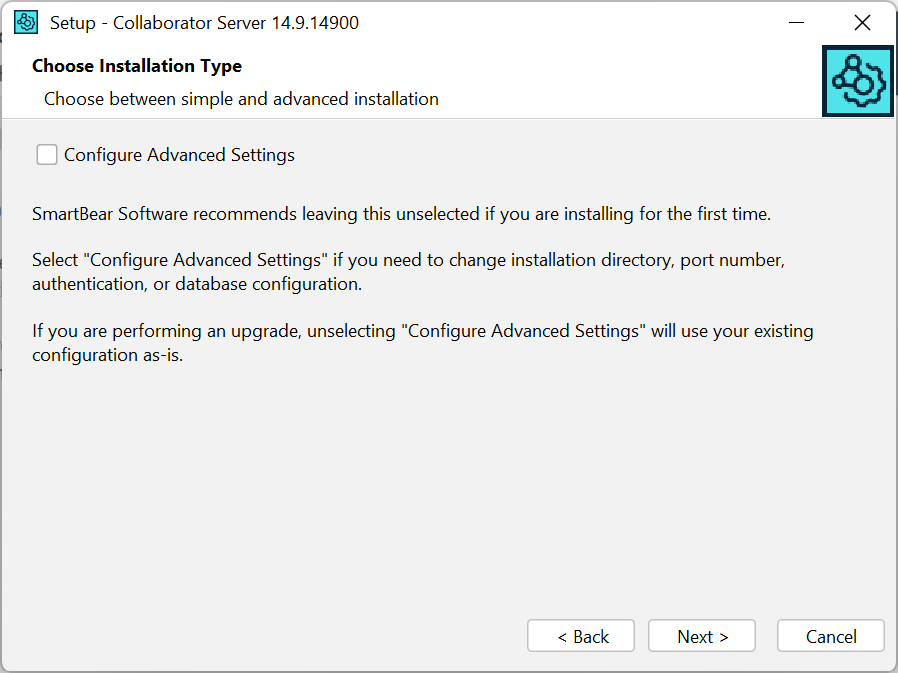Go back to the previous step
Image resolution: width=898 pixels, height=673 pixels.
click(x=580, y=635)
